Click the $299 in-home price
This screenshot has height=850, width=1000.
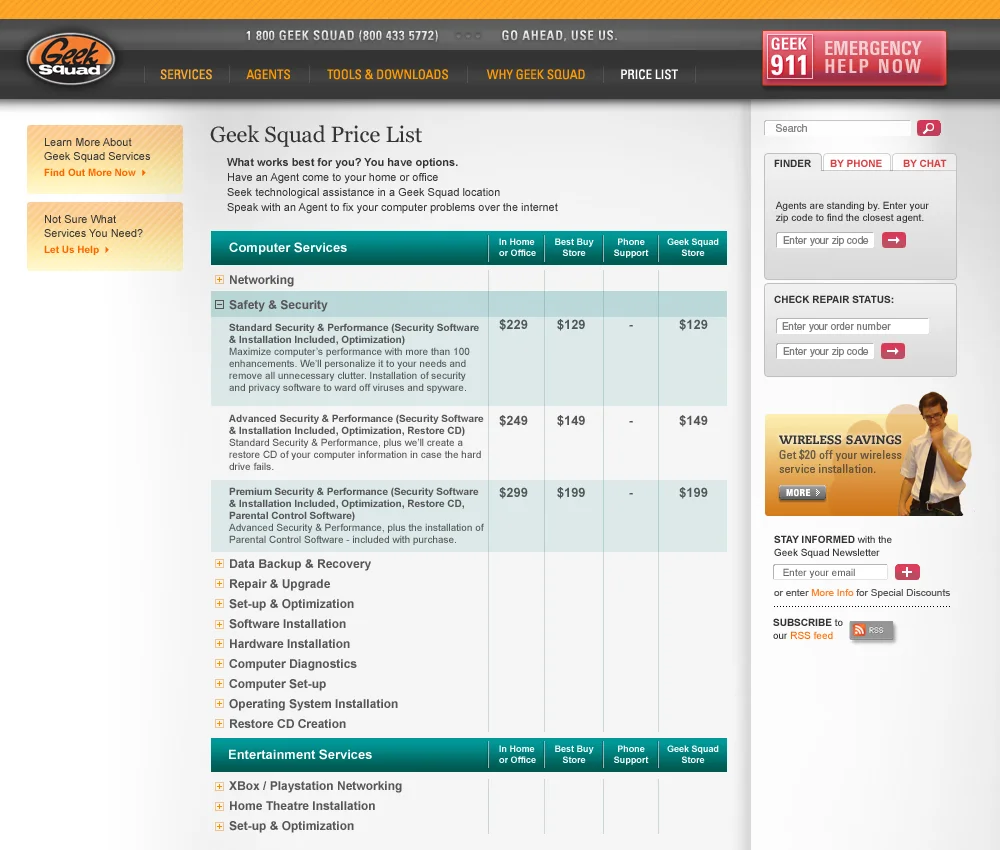[x=513, y=493]
